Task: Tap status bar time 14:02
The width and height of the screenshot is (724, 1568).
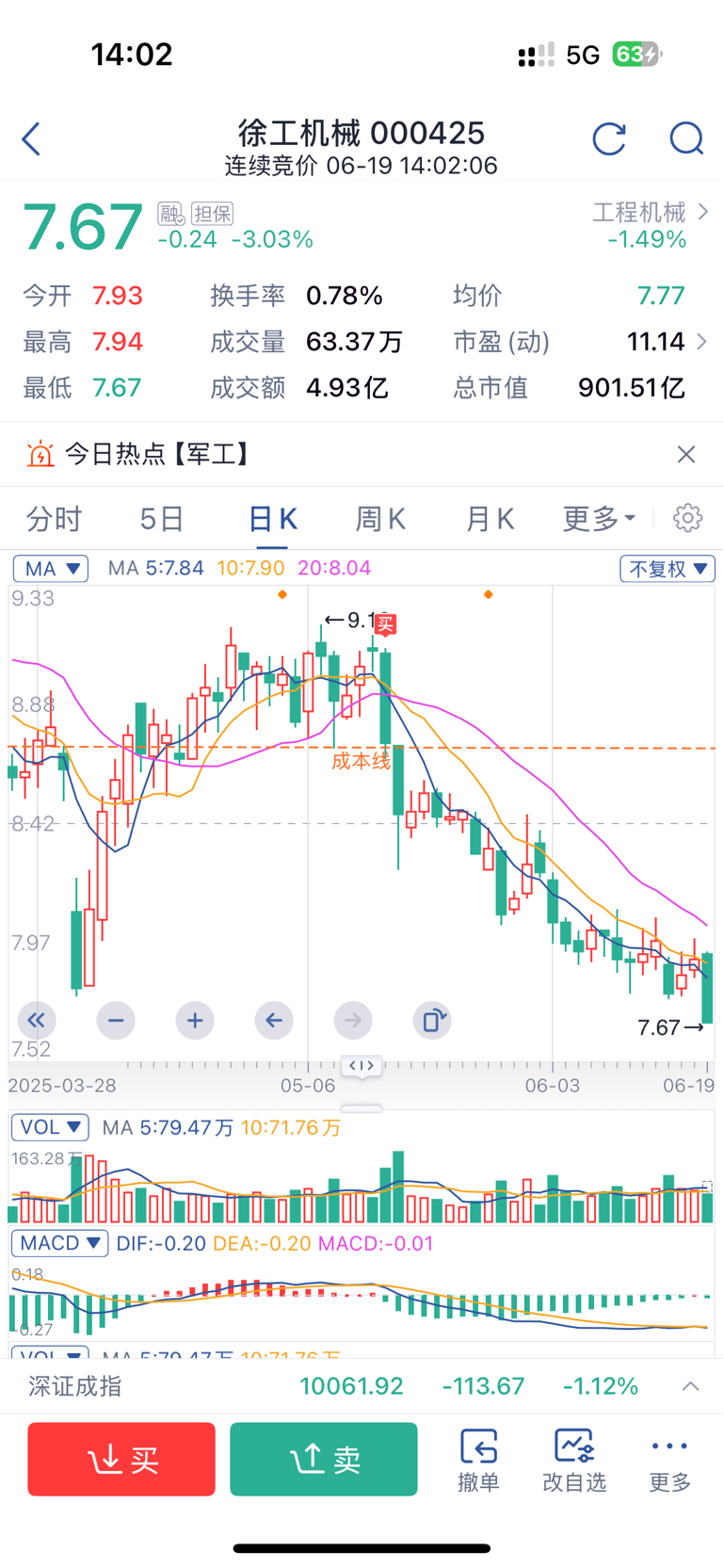Action: [132, 55]
